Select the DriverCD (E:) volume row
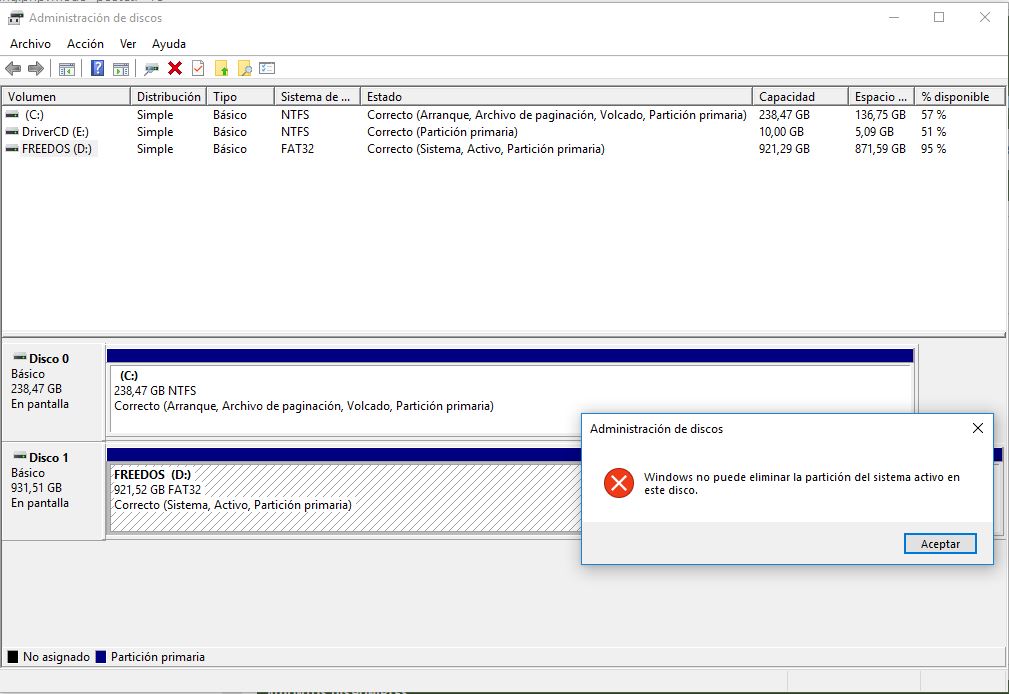This screenshot has height=694, width=1009. tap(55, 132)
